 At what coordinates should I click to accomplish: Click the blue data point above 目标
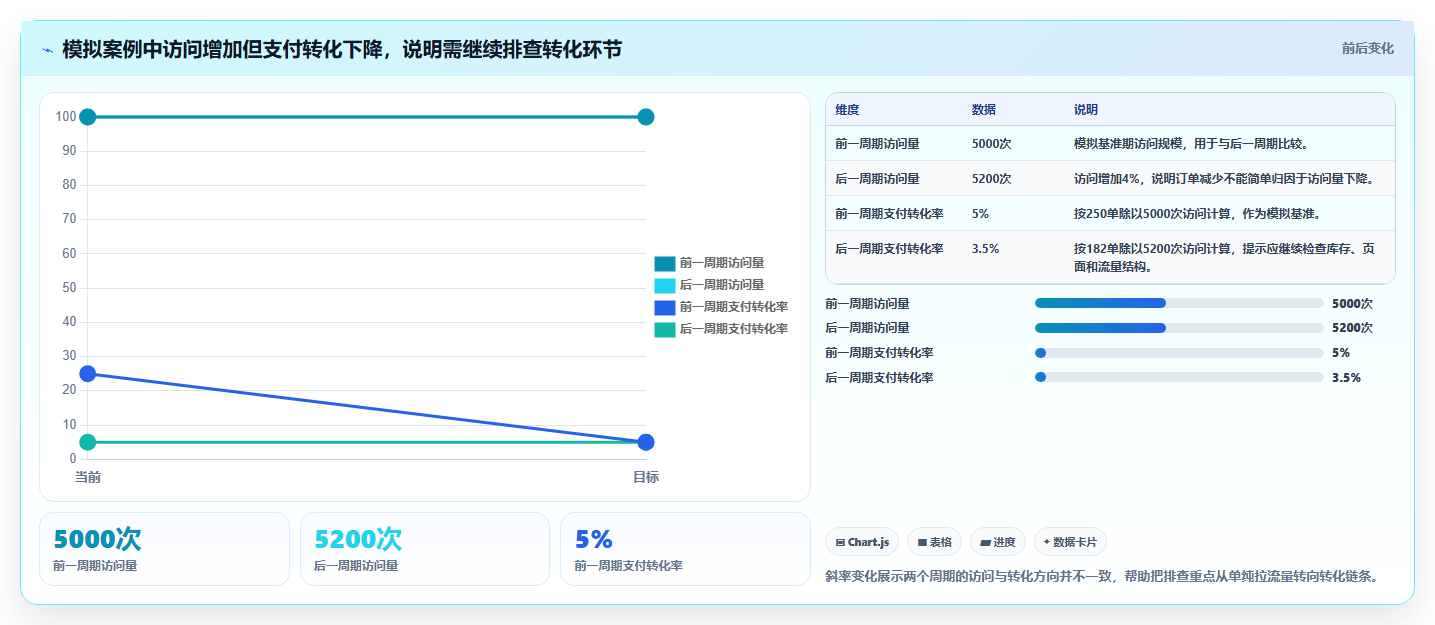tap(646, 442)
